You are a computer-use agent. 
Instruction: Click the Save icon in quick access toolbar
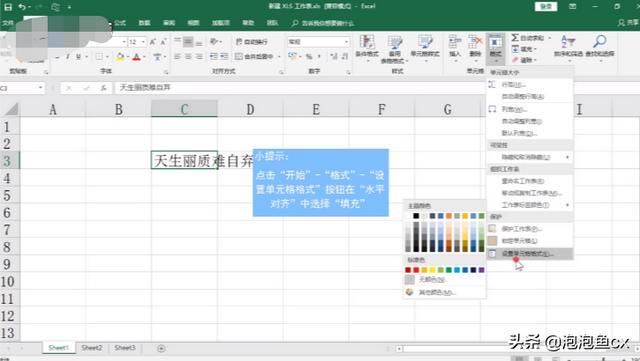click(x=8, y=7)
